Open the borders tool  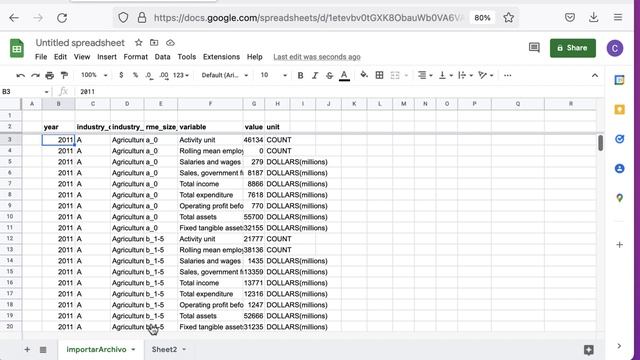(379, 75)
